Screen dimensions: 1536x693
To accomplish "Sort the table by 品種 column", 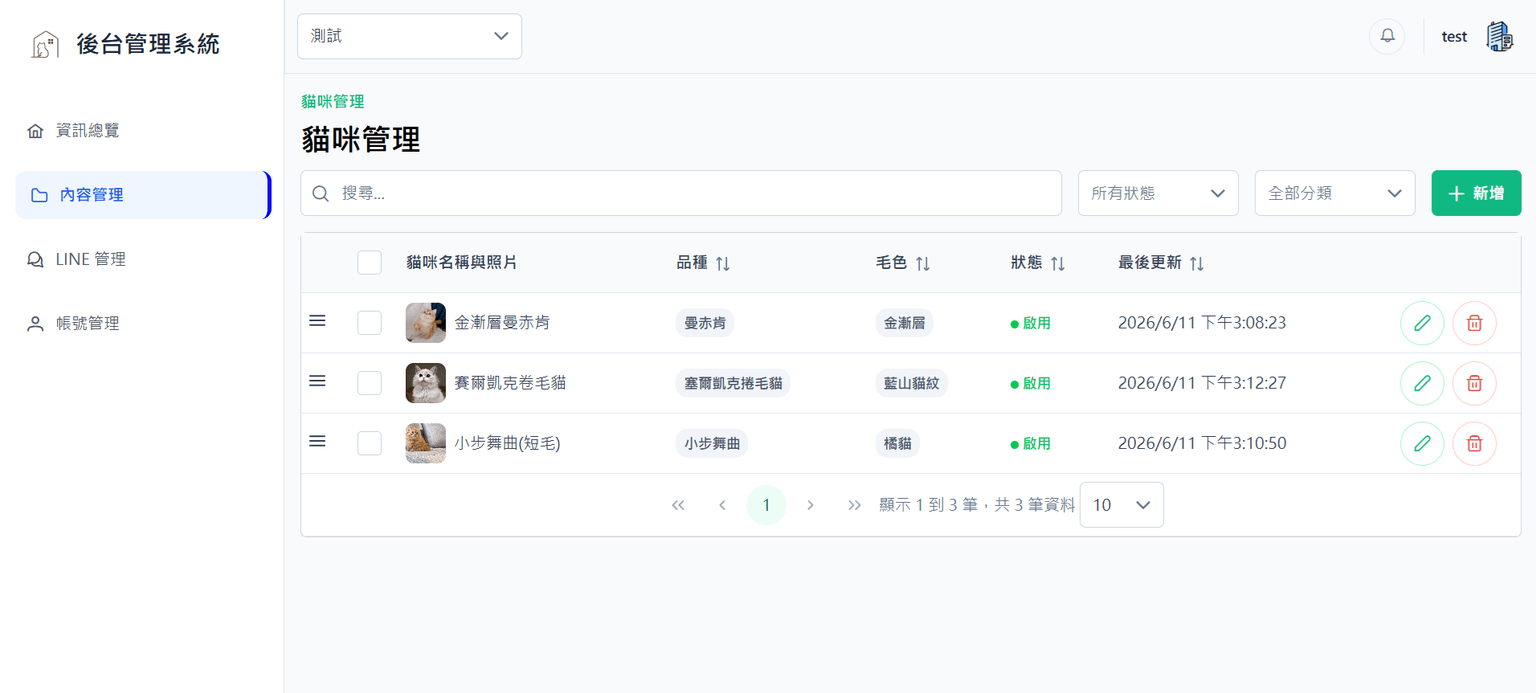I will [723, 263].
